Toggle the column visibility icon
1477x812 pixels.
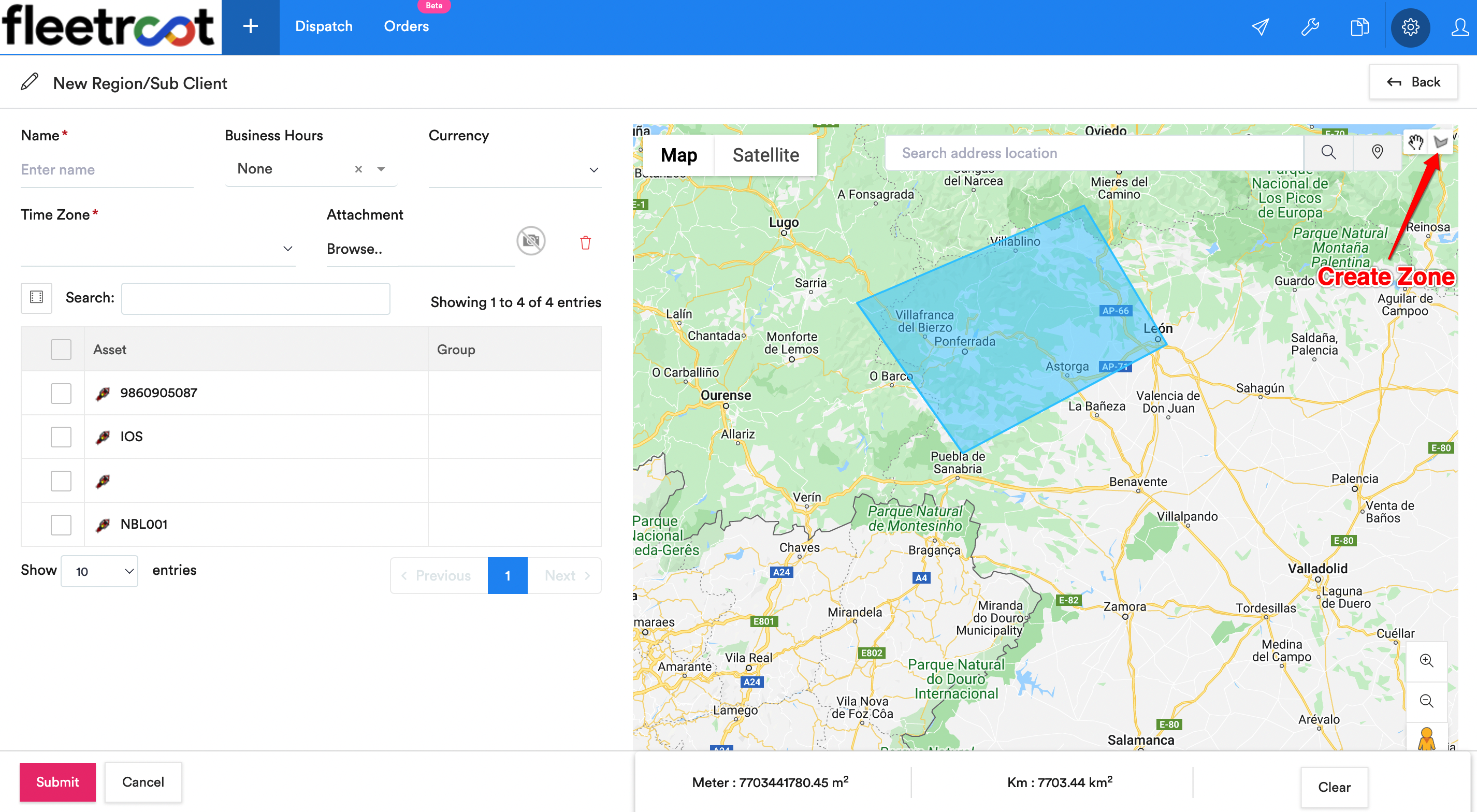[36, 297]
